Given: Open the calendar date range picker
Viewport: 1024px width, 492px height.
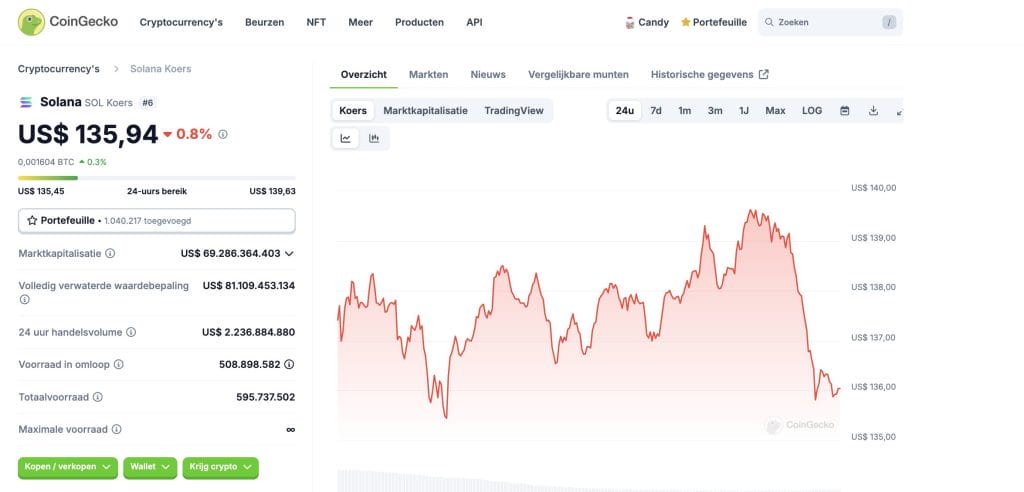Looking at the screenshot, I should (844, 110).
